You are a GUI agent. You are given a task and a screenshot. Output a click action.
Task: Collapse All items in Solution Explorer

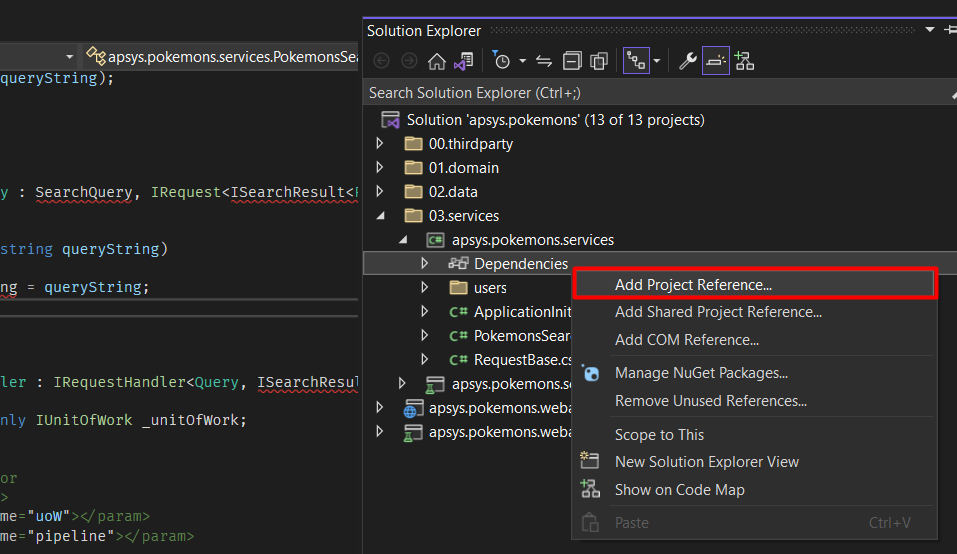point(572,61)
